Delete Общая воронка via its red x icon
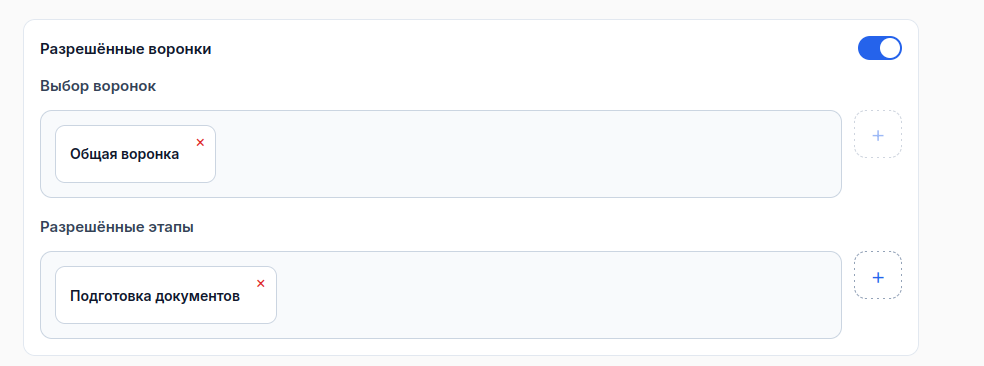This screenshot has height=366, width=984. click(200, 143)
